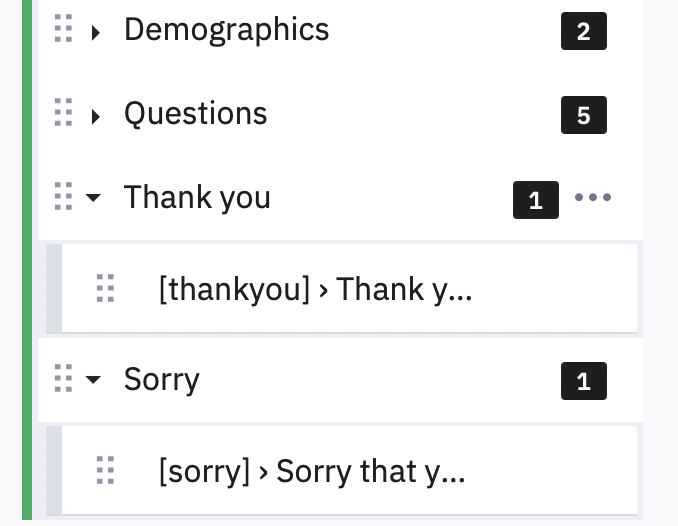Click the [sorry] question drag handle
Viewport: 678px width, 526px height.
click(105, 470)
